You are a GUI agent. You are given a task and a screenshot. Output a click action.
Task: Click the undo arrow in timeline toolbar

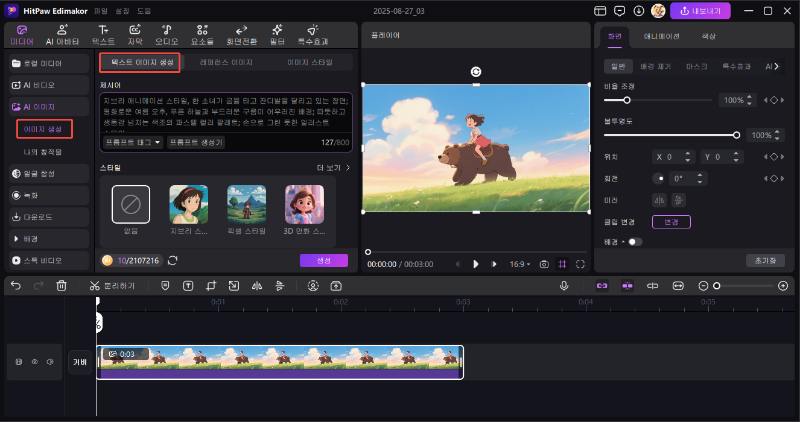tap(16, 286)
